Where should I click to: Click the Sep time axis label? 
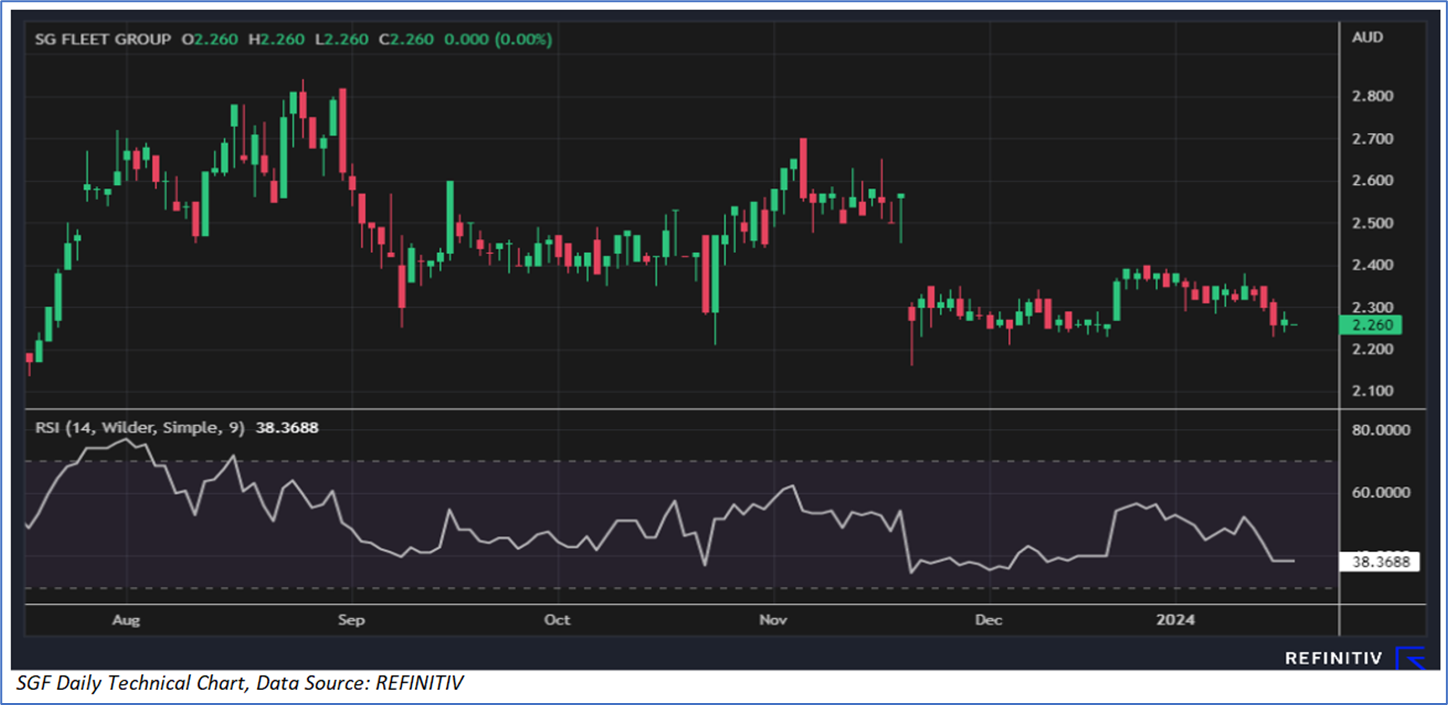(351, 620)
